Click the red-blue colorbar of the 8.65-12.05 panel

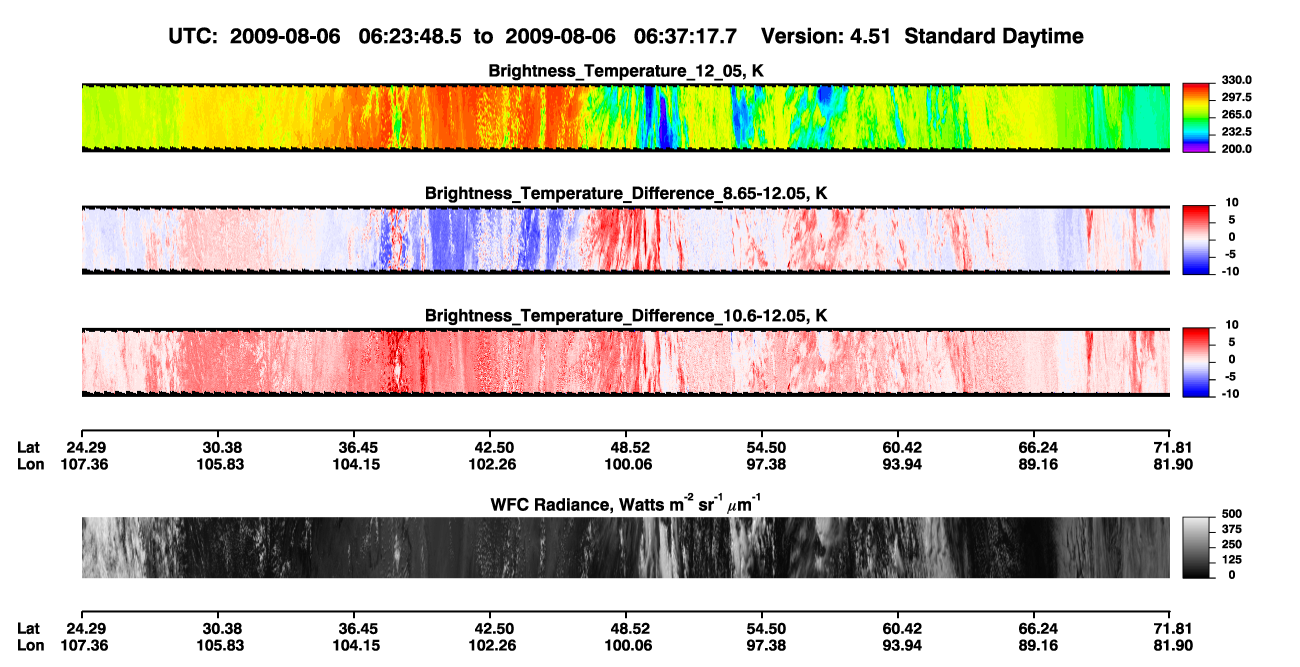click(1195, 240)
